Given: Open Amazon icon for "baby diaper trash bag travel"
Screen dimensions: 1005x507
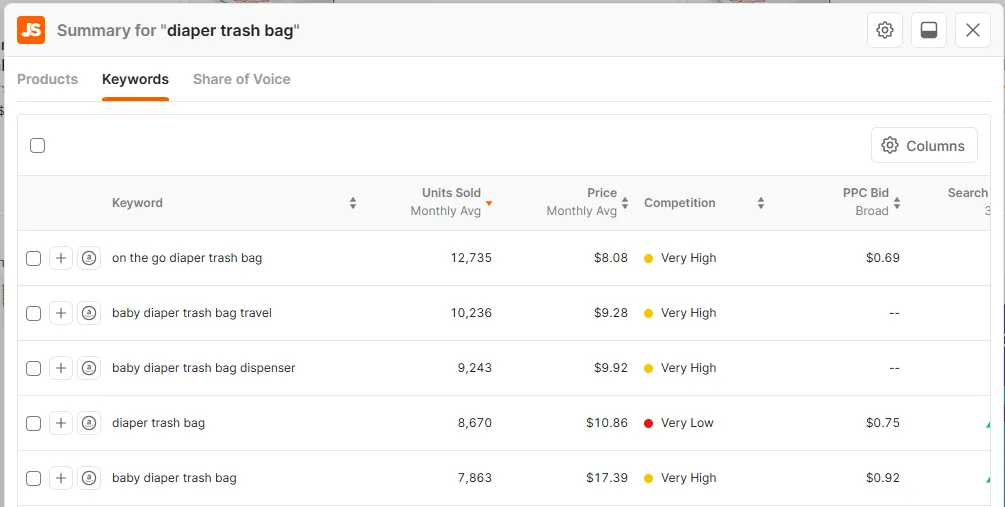Looking at the screenshot, I should pyautogui.click(x=89, y=313).
